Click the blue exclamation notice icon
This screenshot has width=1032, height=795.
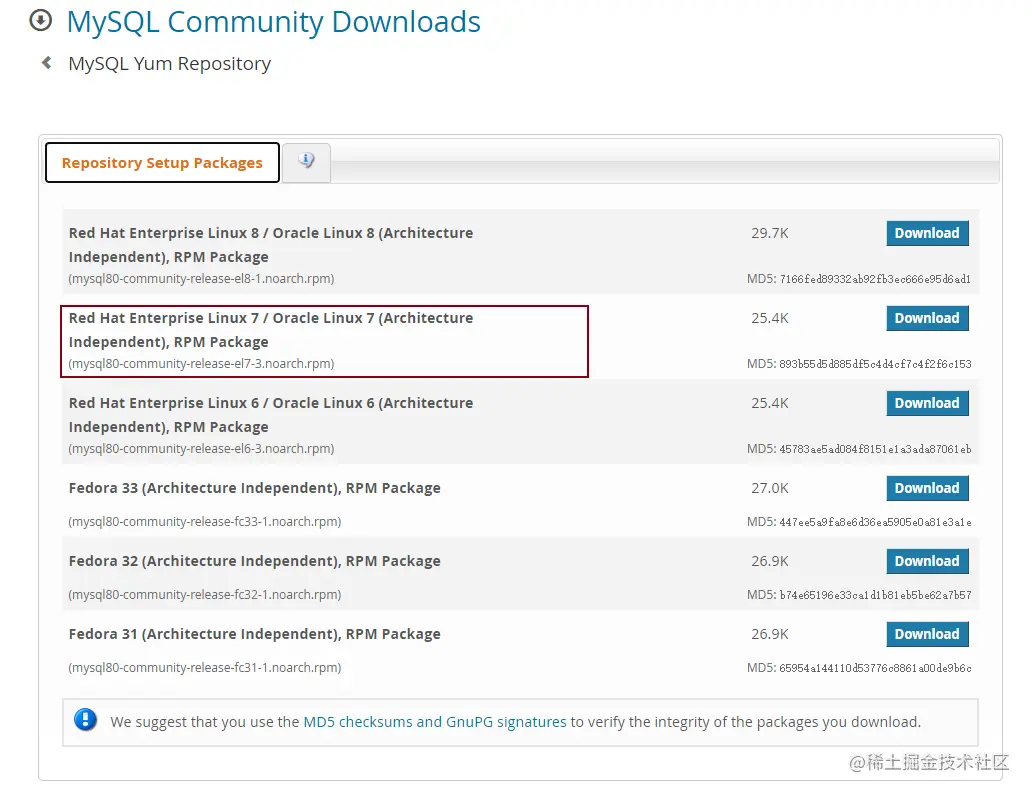(x=86, y=720)
